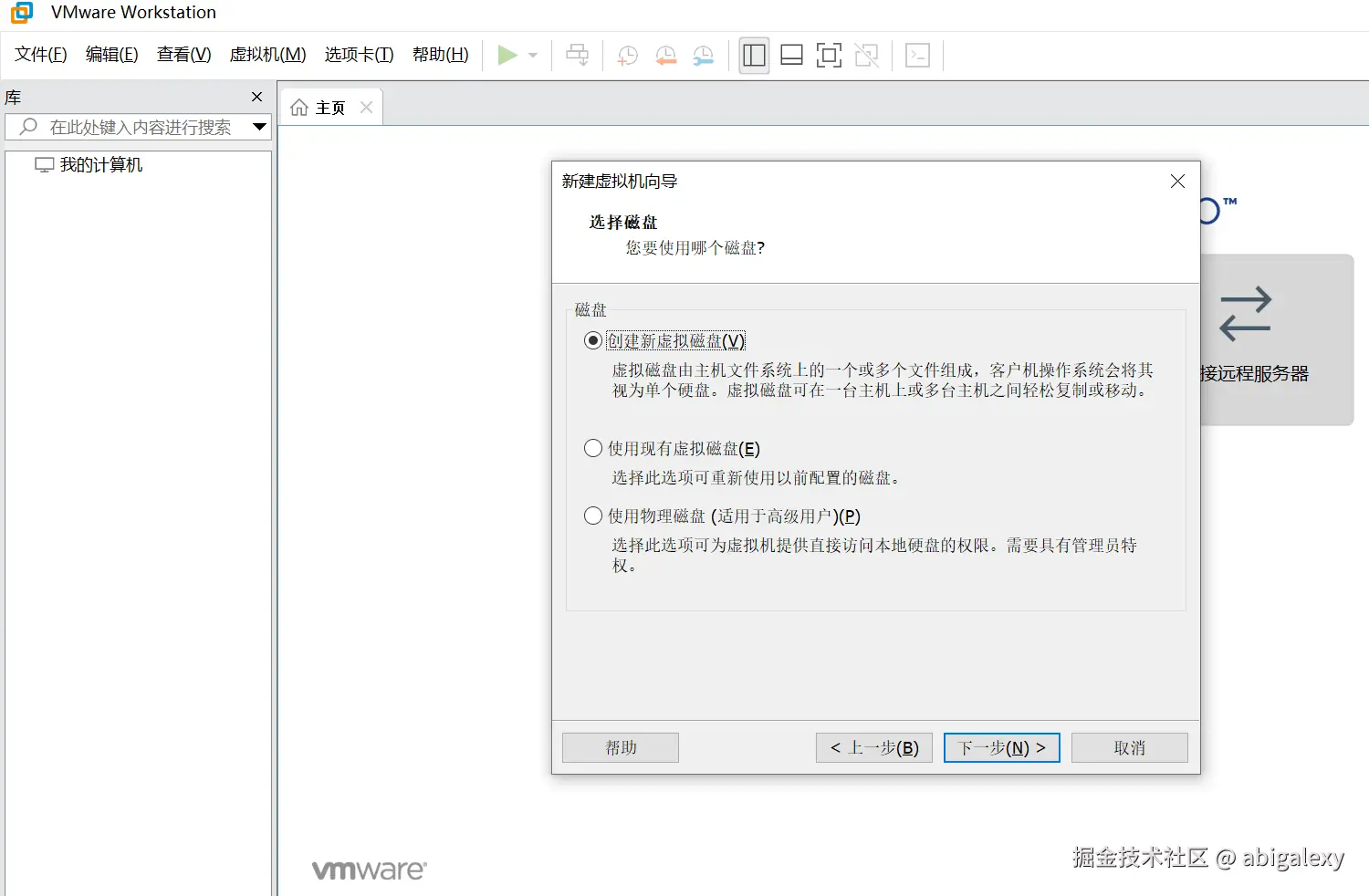Take a snapshot of the virtual machine
The height and width of the screenshot is (896, 1369).
point(627,55)
